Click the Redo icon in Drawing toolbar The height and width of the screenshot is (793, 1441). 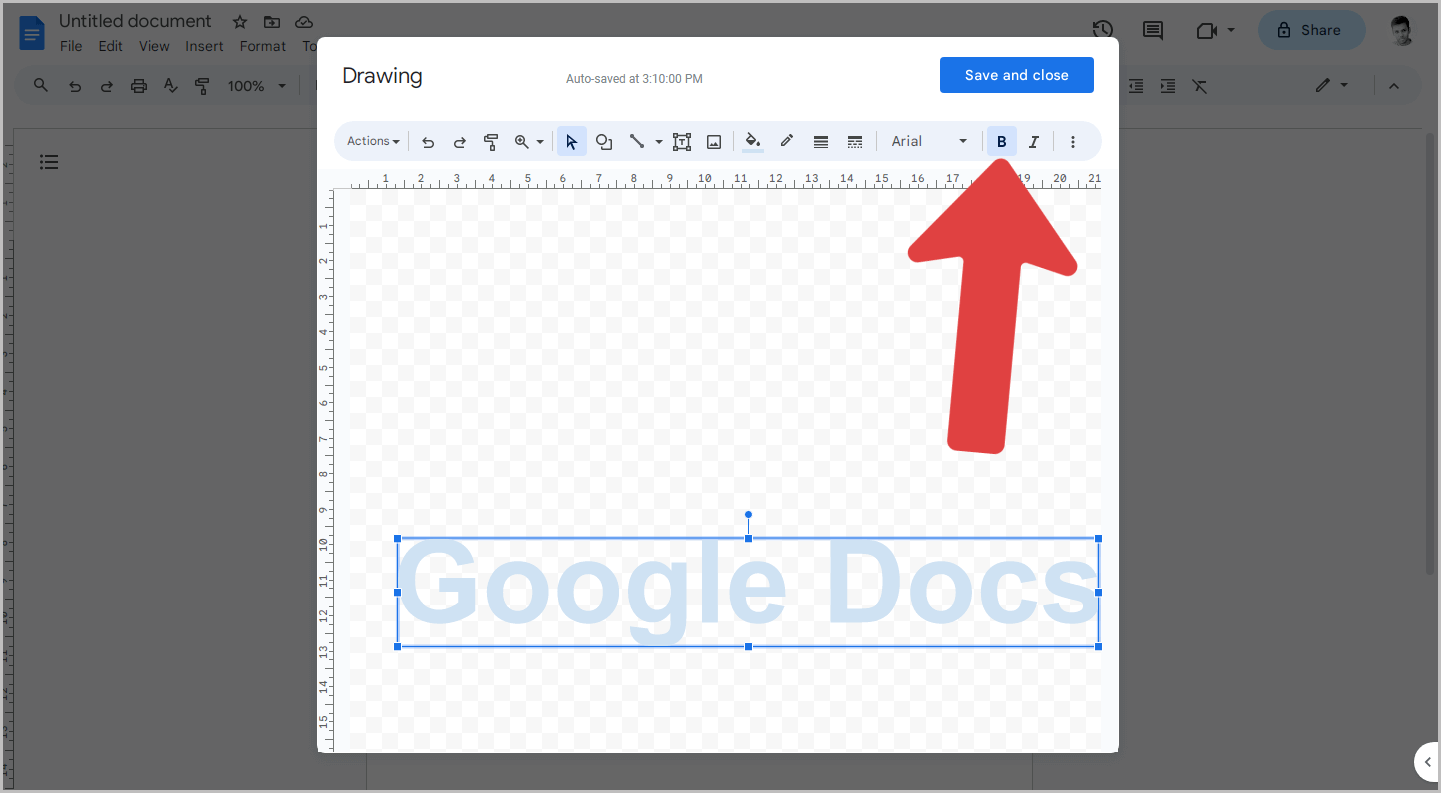460,142
